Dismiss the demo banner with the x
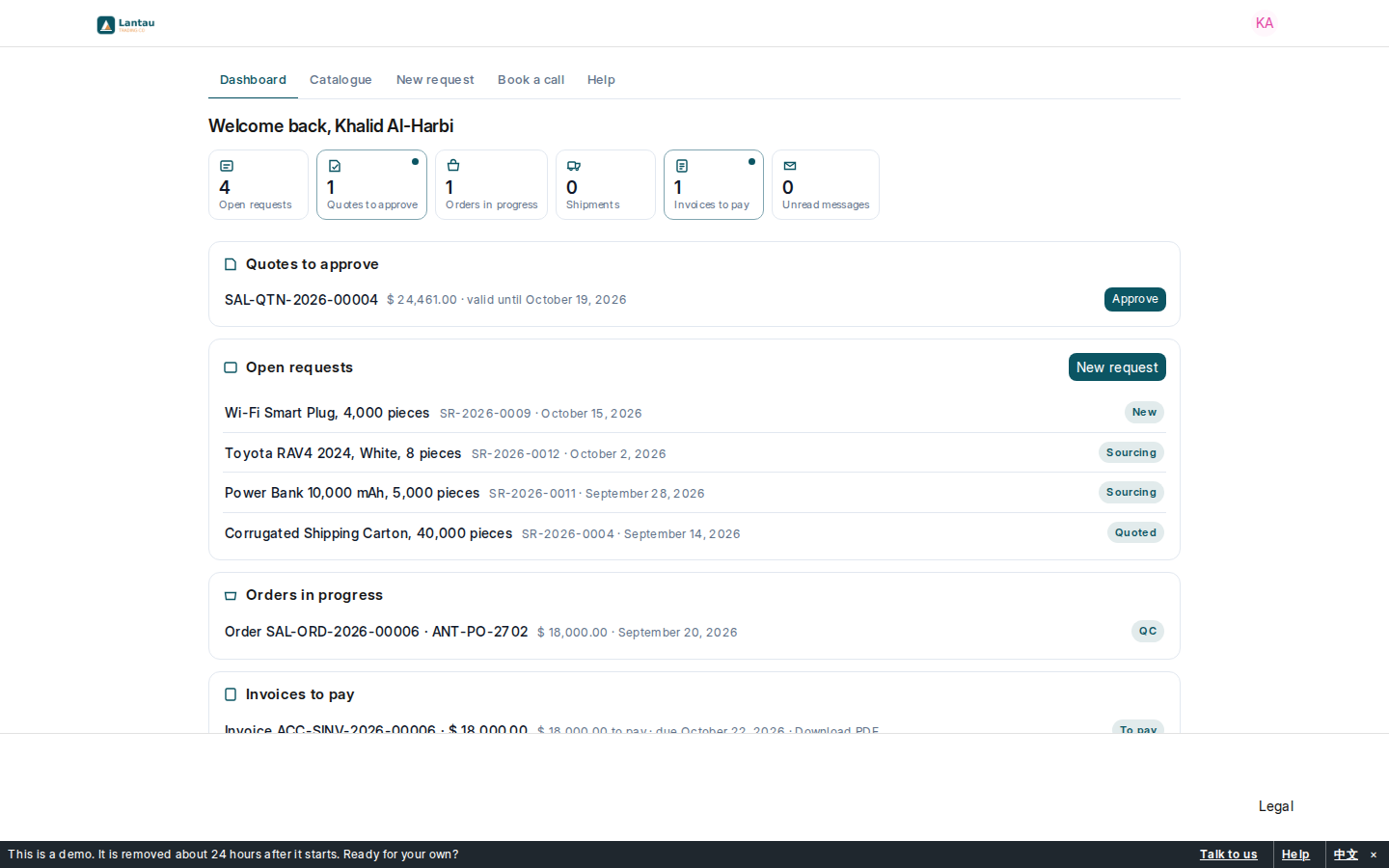Image resolution: width=1389 pixels, height=868 pixels. point(1374,854)
